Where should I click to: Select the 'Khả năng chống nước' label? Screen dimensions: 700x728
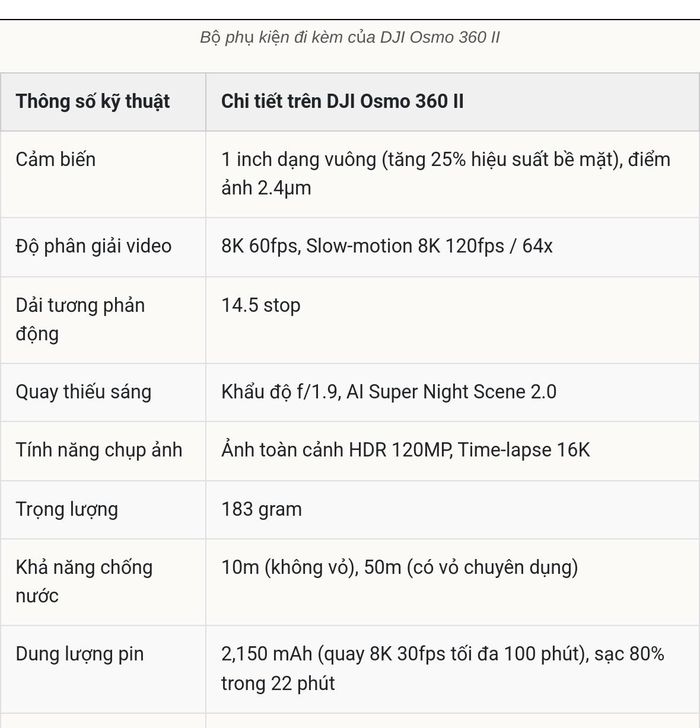tap(84, 581)
